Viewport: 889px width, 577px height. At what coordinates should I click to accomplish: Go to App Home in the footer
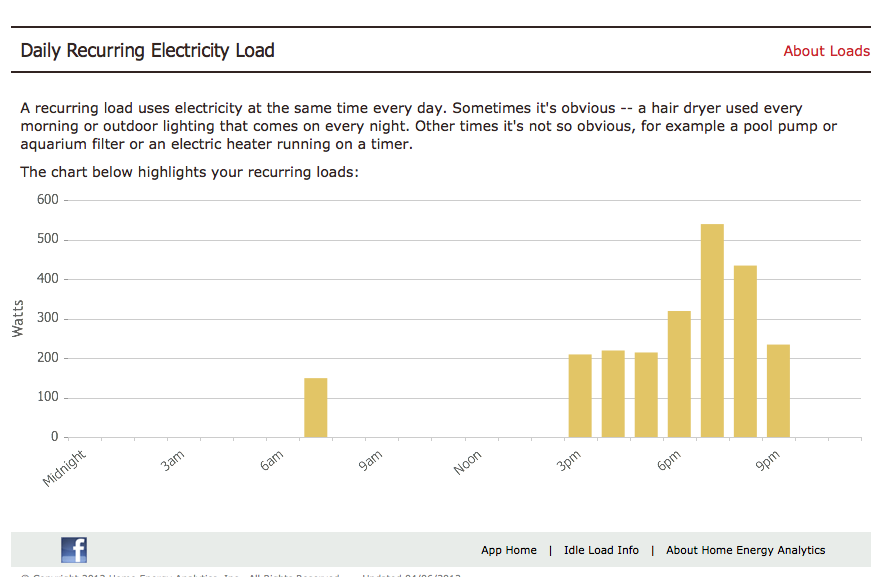pos(509,550)
